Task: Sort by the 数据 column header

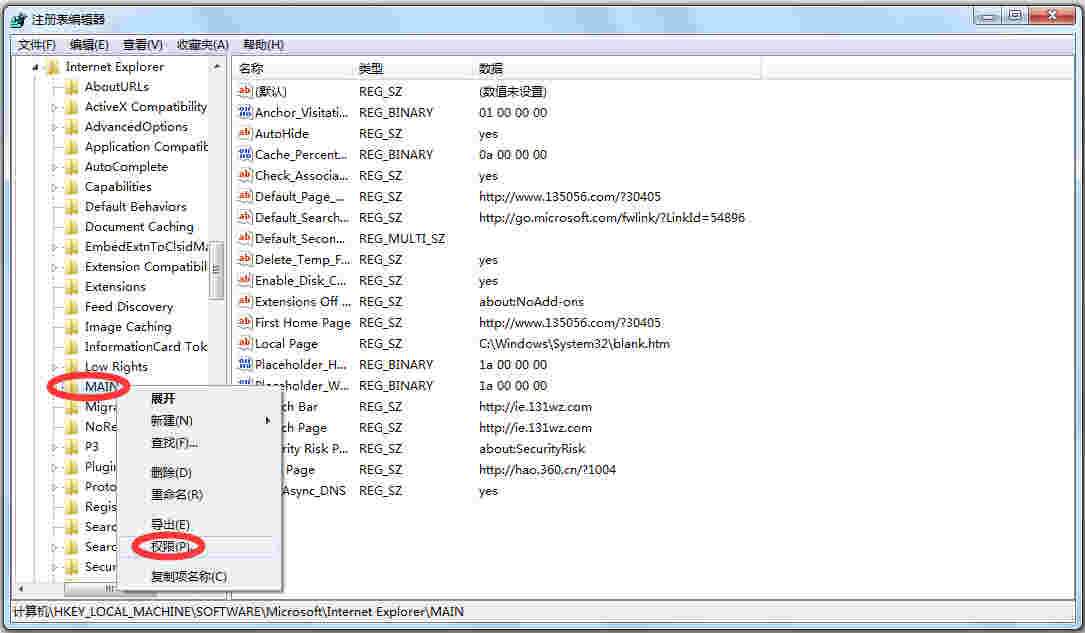Action: tap(617, 68)
